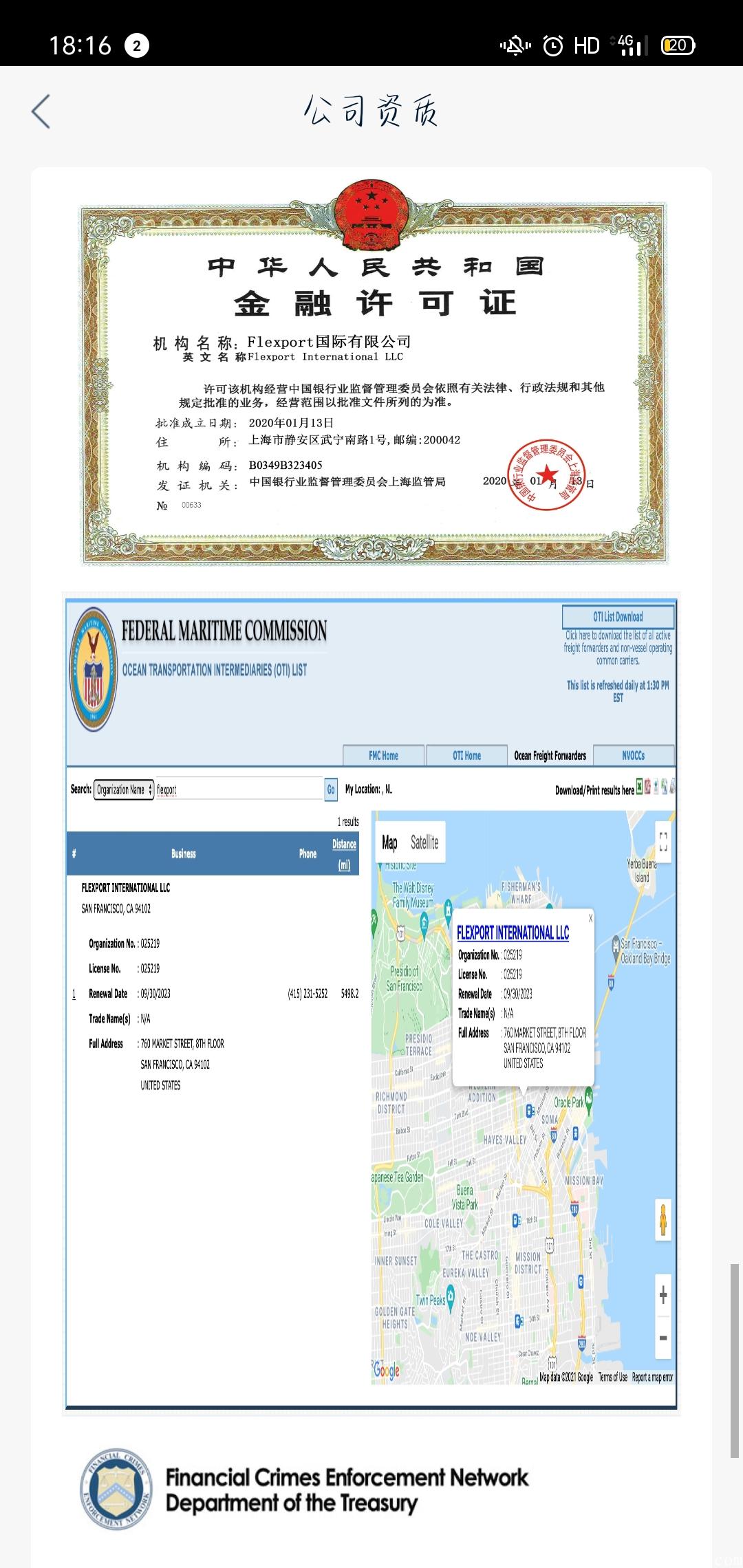
Task: Switch to the NVOCCs tab
Action: 633,755
